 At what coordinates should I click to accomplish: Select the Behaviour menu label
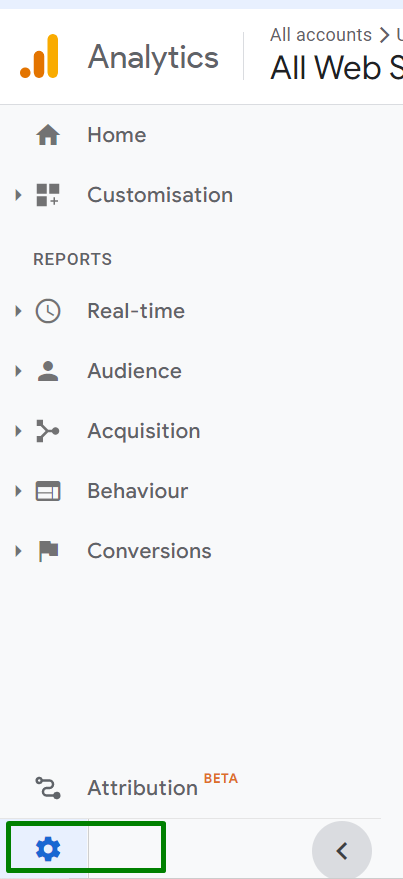pyautogui.click(x=138, y=491)
